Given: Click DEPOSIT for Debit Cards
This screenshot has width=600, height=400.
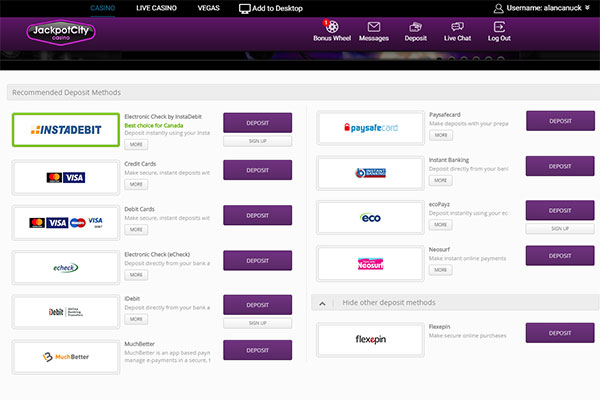Looking at the screenshot, I should [258, 216].
